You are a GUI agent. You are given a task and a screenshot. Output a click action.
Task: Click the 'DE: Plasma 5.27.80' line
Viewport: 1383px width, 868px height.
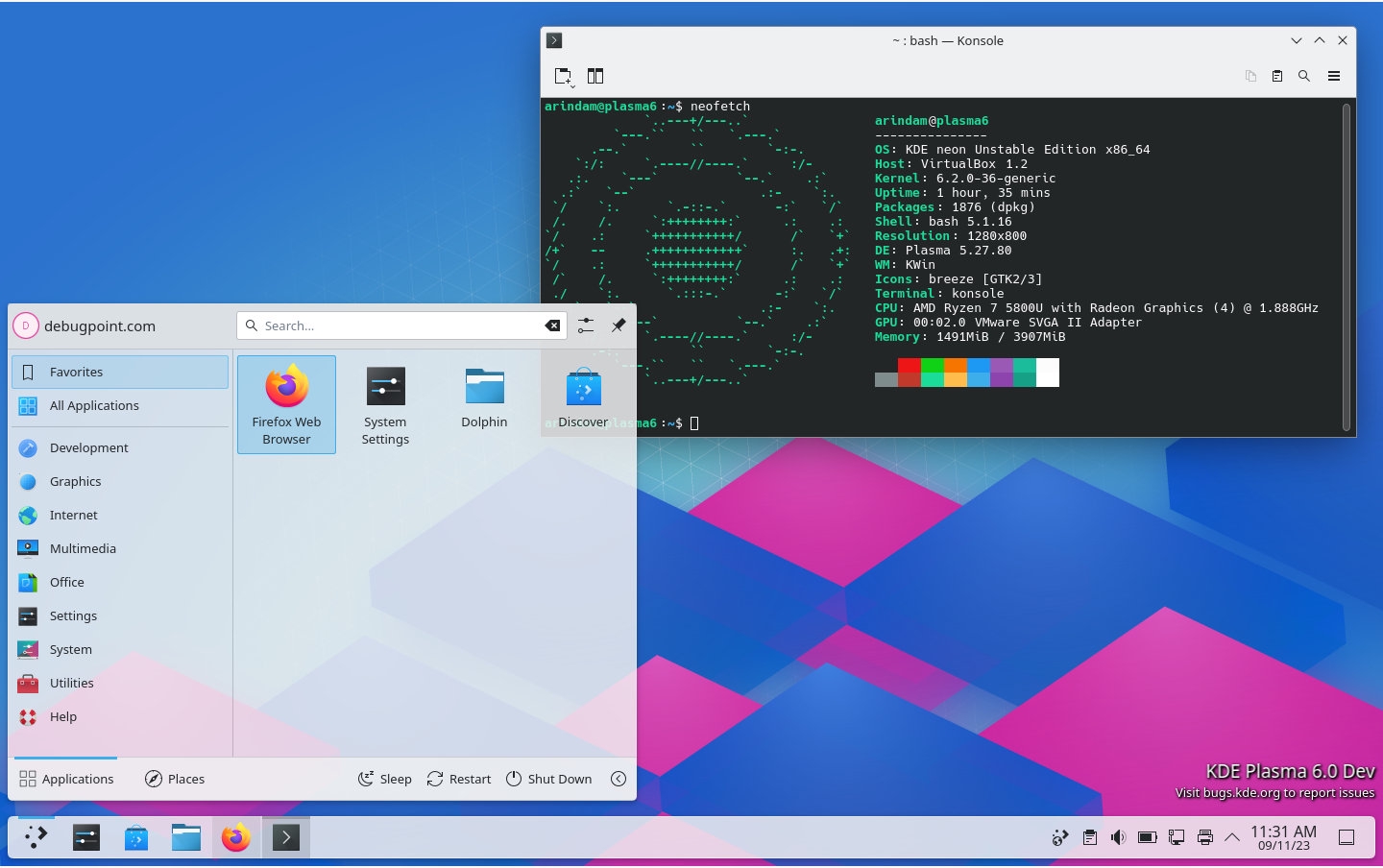[943, 251]
